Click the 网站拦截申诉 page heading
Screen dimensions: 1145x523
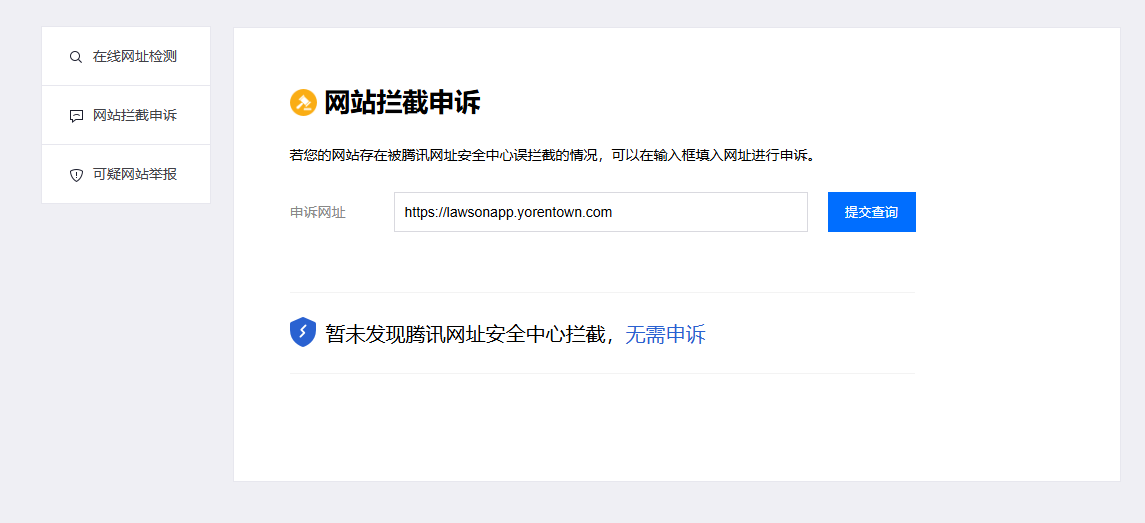(402, 103)
